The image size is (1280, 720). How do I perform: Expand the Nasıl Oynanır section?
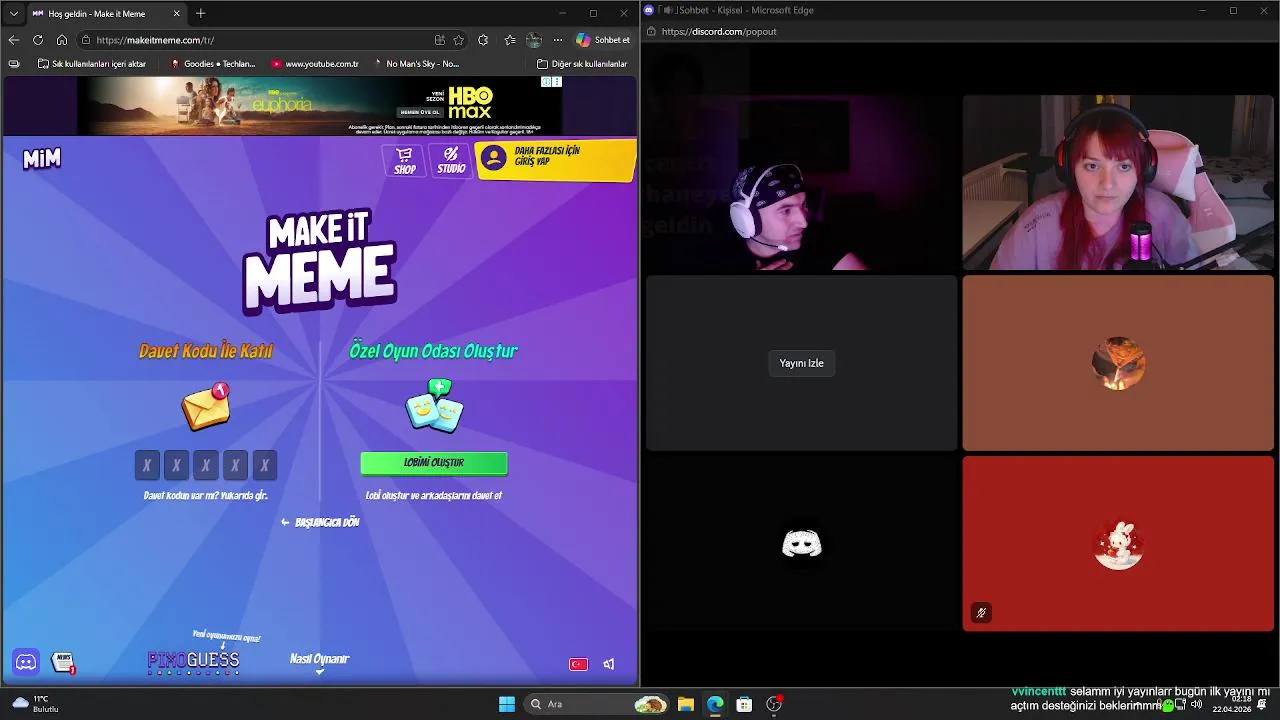click(319, 662)
